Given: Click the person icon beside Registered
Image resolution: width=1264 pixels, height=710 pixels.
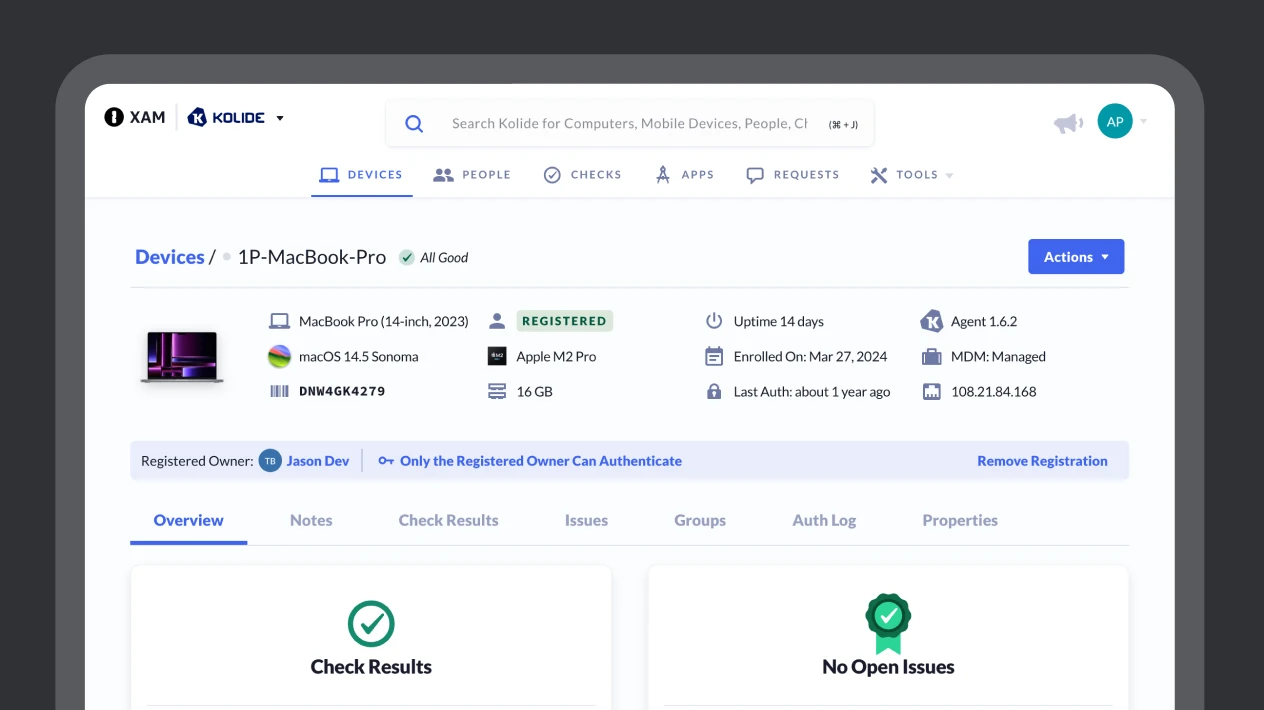Looking at the screenshot, I should click(x=497, y=321).
